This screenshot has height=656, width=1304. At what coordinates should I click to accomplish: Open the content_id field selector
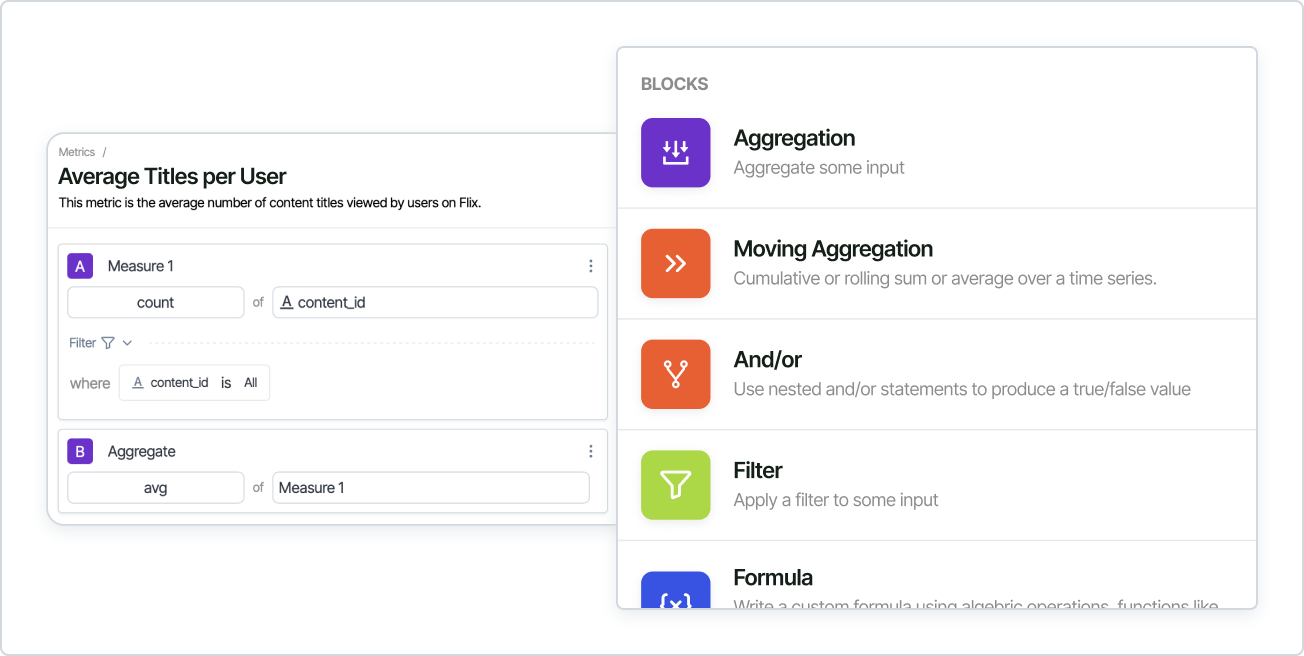[x=435, y=302]
